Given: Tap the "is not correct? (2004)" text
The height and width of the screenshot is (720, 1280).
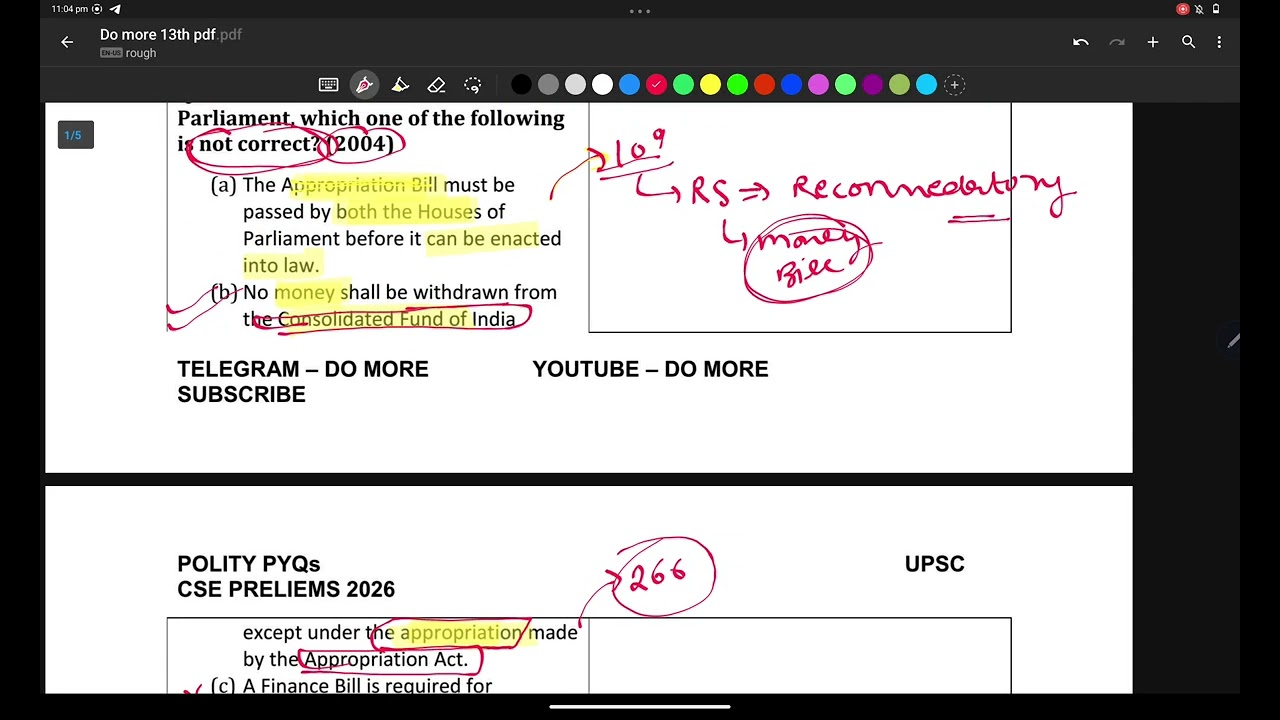Looking at the screenshot, I should click(286, 144).
